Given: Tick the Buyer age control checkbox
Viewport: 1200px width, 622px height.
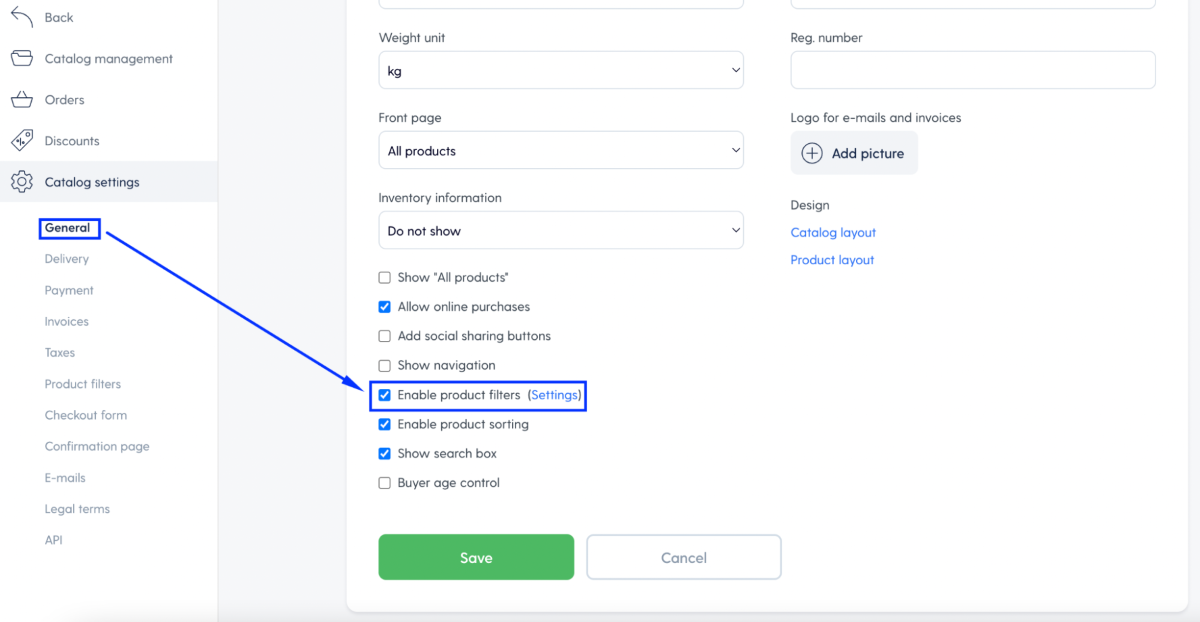Looking at the screenshot, I should tap(384, 483).
